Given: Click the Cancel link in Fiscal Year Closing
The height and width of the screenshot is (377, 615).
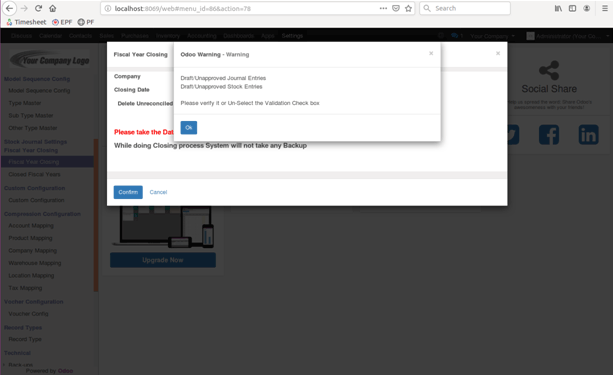Looking at the screenshot, I should tap(158, 193).
